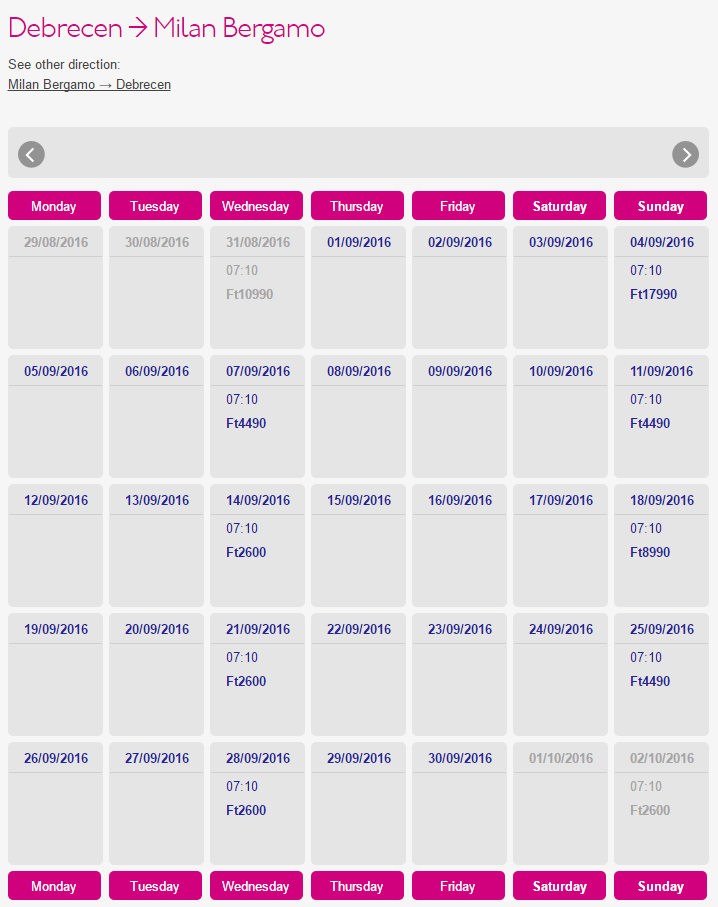Select the 02/10/2016 date
The height and width of the screenshot is (907, 718).
[x=662, y=758]
